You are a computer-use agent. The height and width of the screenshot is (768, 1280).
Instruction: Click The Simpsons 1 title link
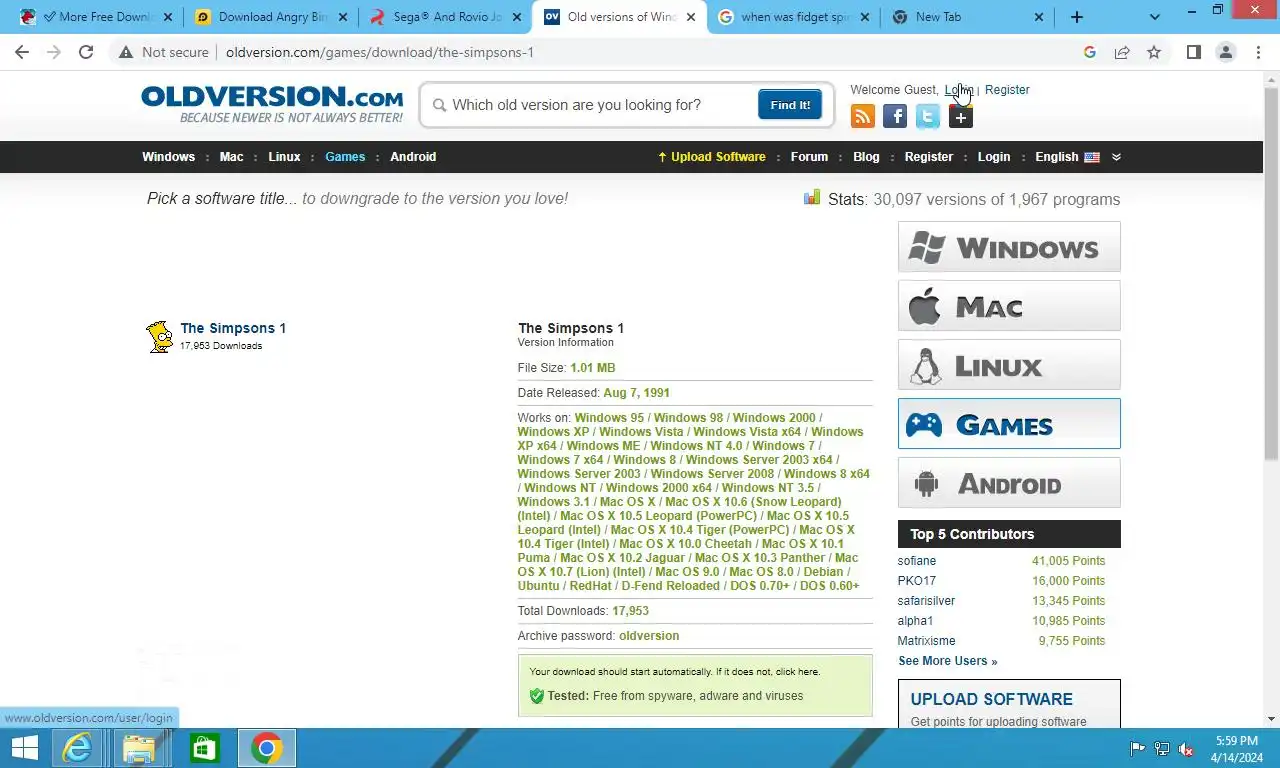233,328
